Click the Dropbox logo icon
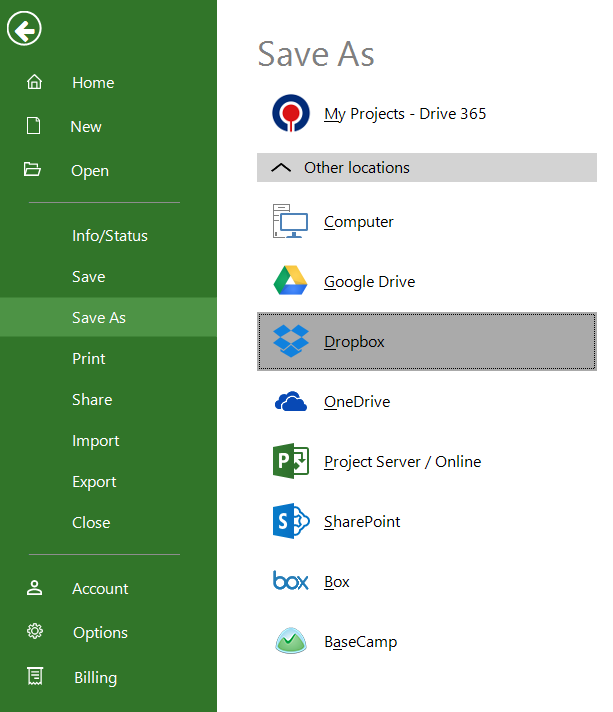The height and width of the screenshot is (712, 613). click(x=291, y=342)
